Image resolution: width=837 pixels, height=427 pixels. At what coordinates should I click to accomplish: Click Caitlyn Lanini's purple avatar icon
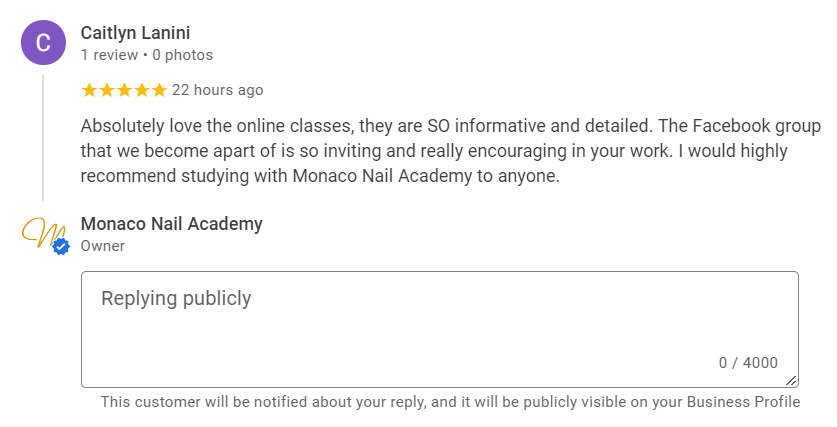click(x=42, y=43)
